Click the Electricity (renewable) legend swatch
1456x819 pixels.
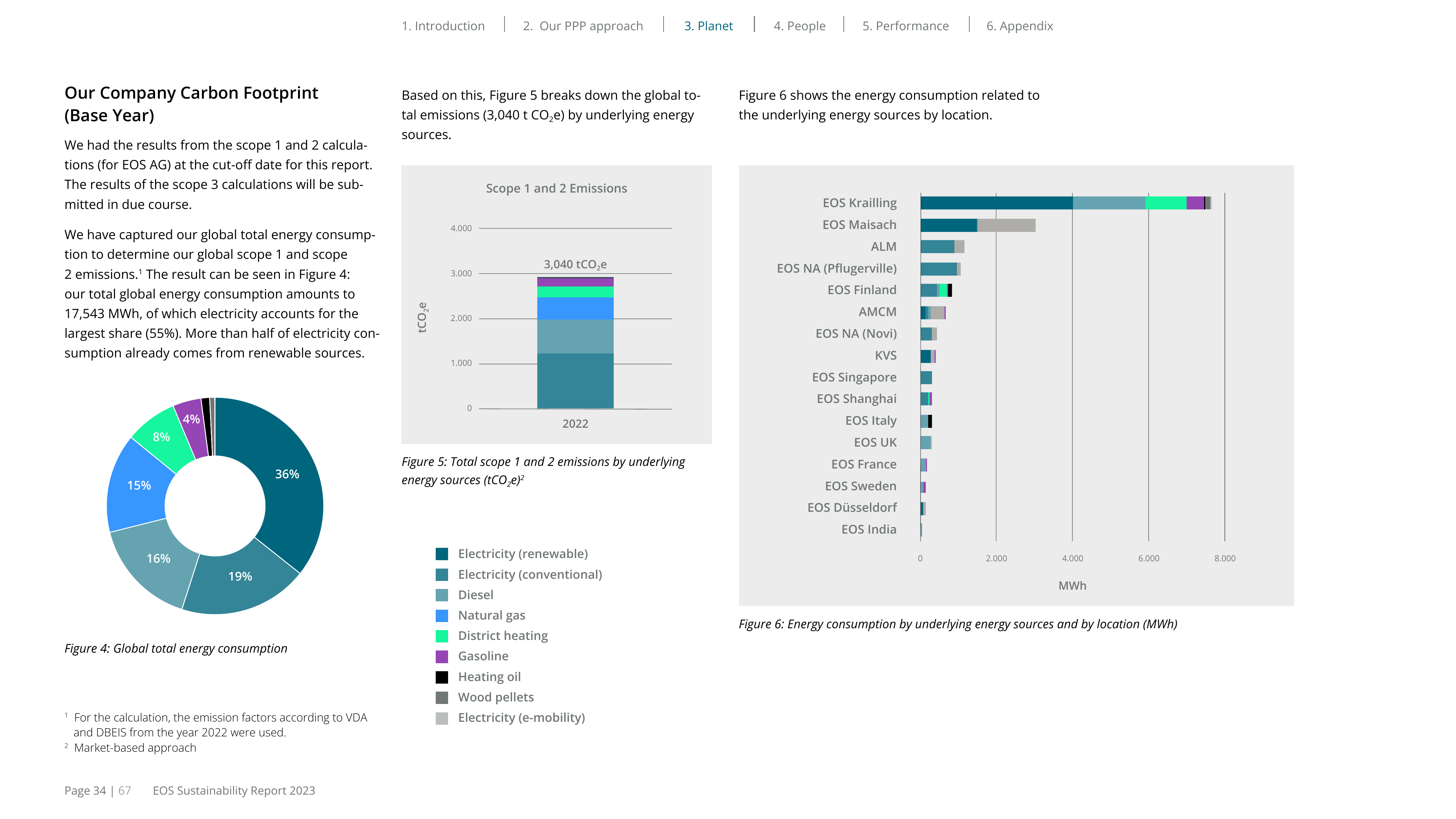click(442, 554)
